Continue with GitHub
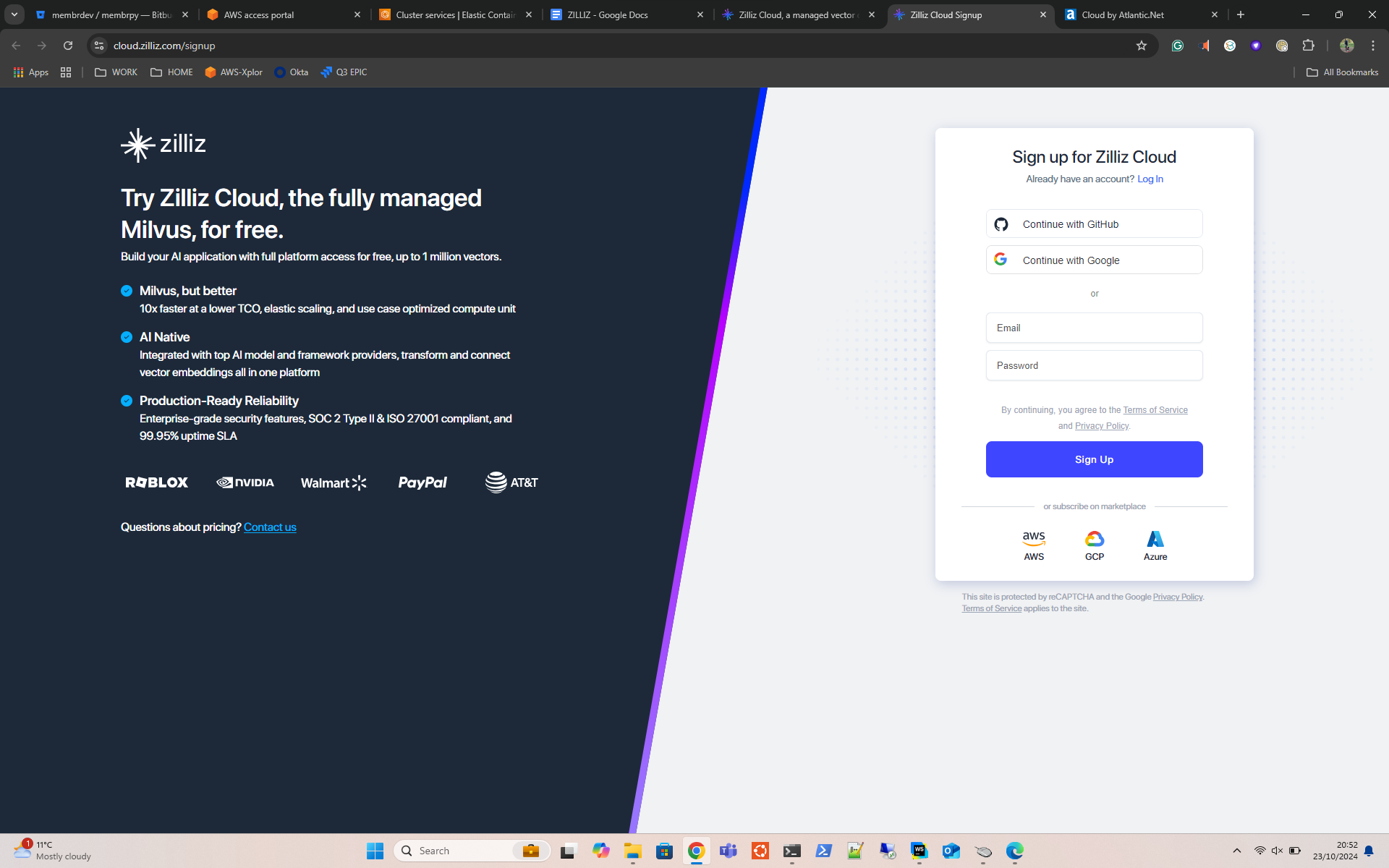This screenshot has width=1389, height=868. [x=1094, y=224]
